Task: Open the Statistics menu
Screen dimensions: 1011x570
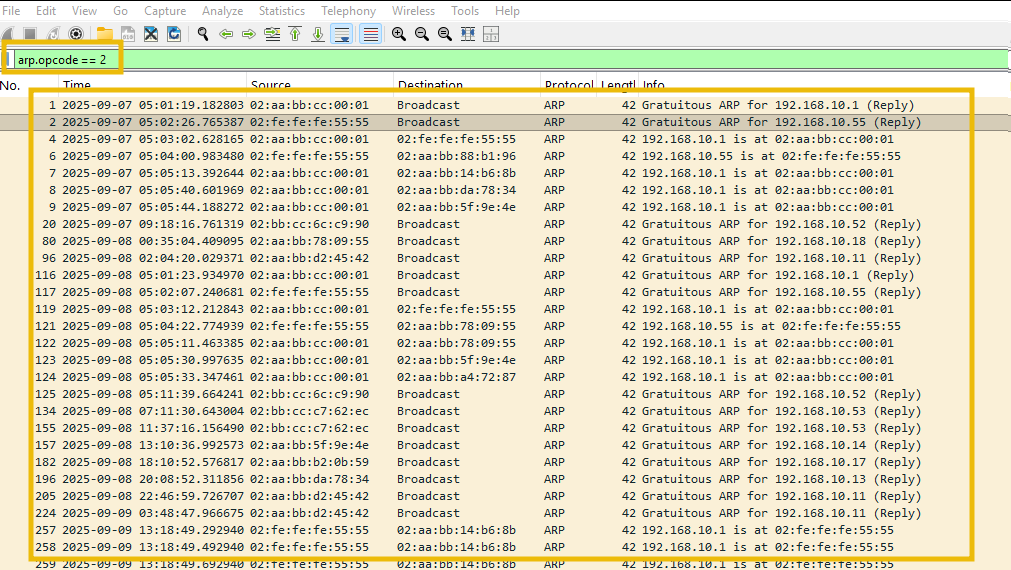Action: [x=282, y=11]
